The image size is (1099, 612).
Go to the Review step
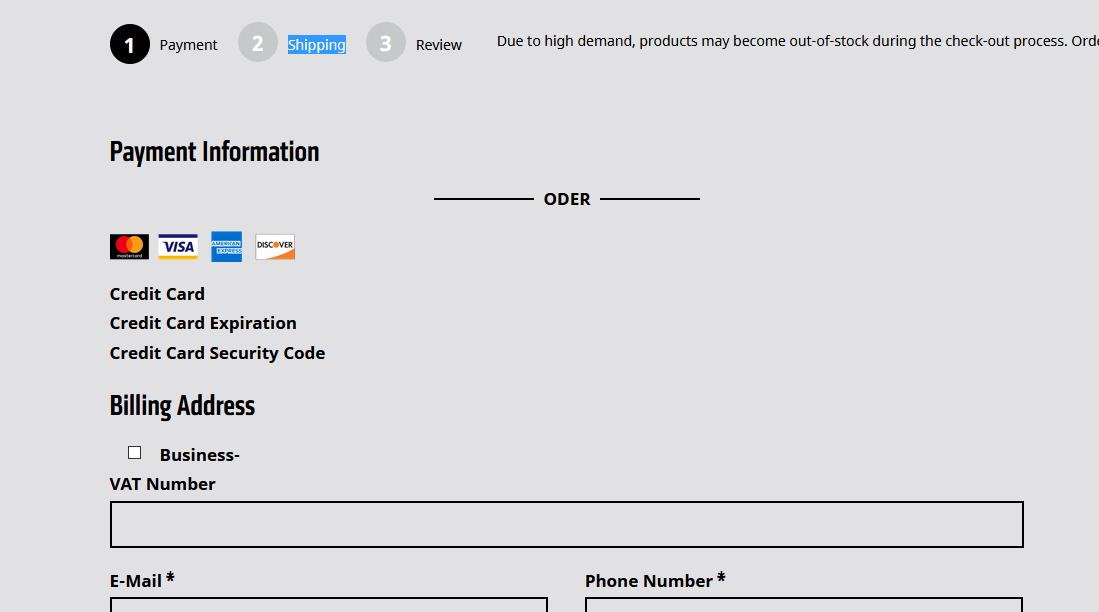(439, 45)
